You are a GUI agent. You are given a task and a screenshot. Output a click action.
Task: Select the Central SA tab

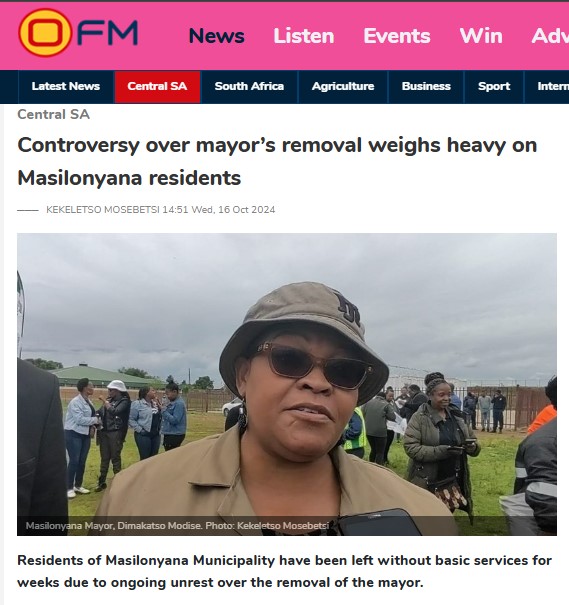click(x=157, y=86)
